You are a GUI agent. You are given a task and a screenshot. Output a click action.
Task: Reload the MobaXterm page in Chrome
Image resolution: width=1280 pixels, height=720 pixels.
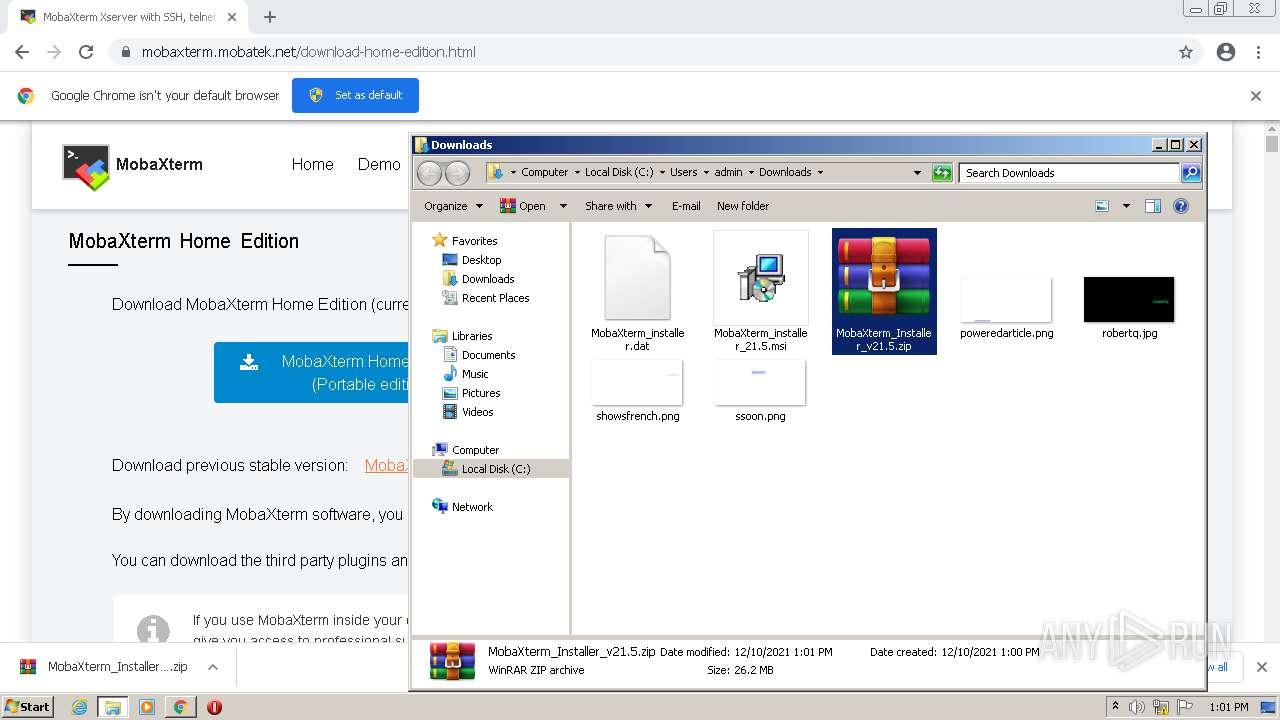pyautogui.click(x=86, y=52)
